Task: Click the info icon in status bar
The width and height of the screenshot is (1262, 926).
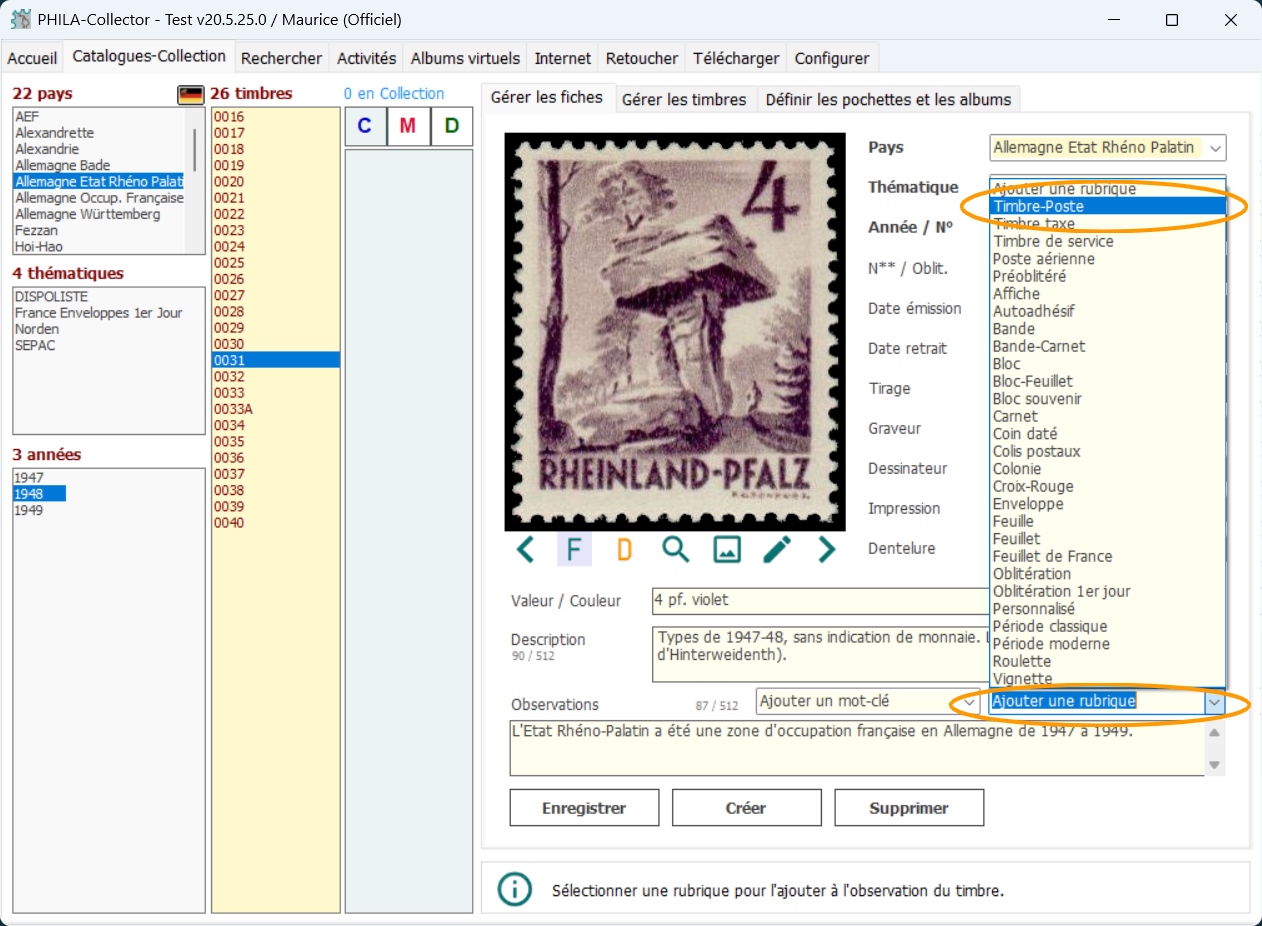Action: pyautogui.click(x=514, y=889)
